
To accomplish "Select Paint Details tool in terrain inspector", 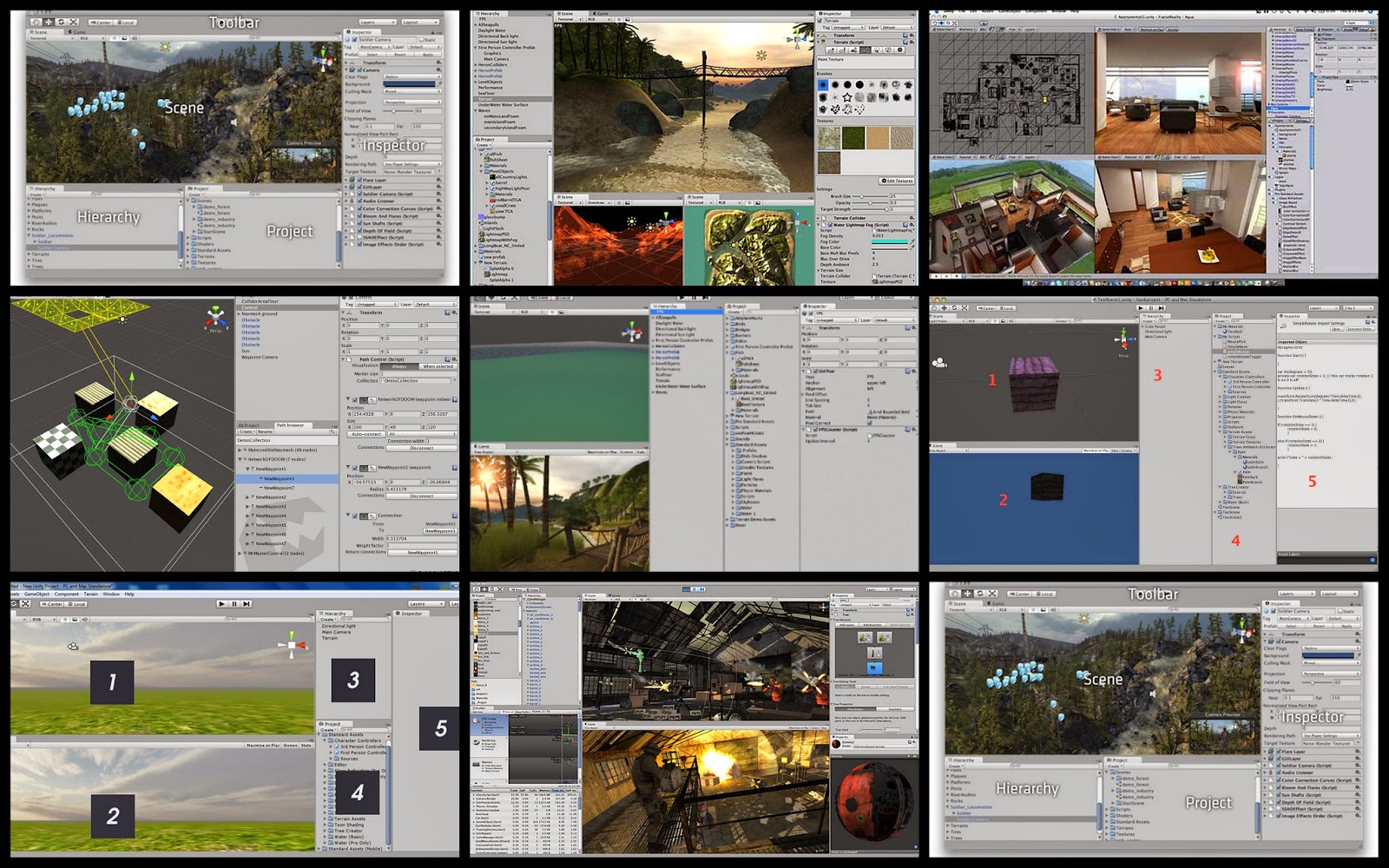I will pos(888,50).
